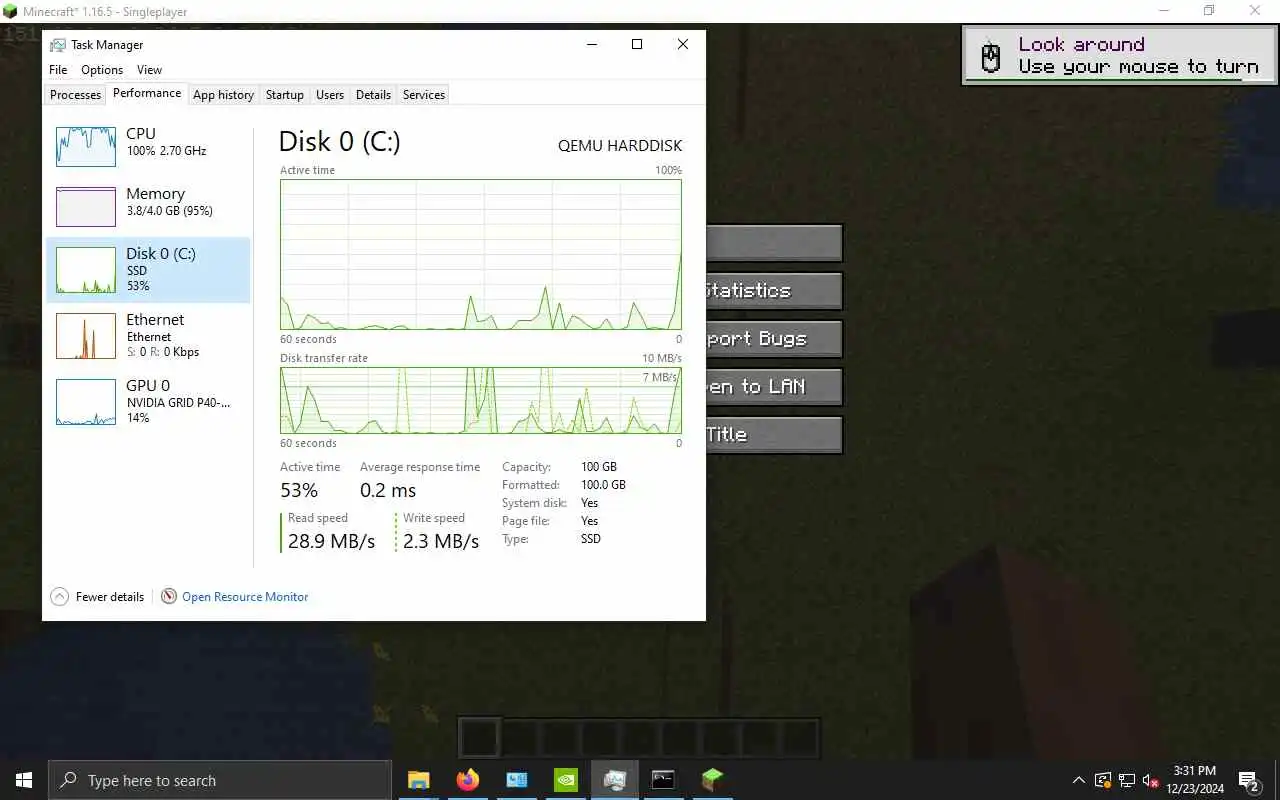This screenshot has width=1280, height=800.
Task: Switch to the Performance tab
Action: [x=147, y=93]
